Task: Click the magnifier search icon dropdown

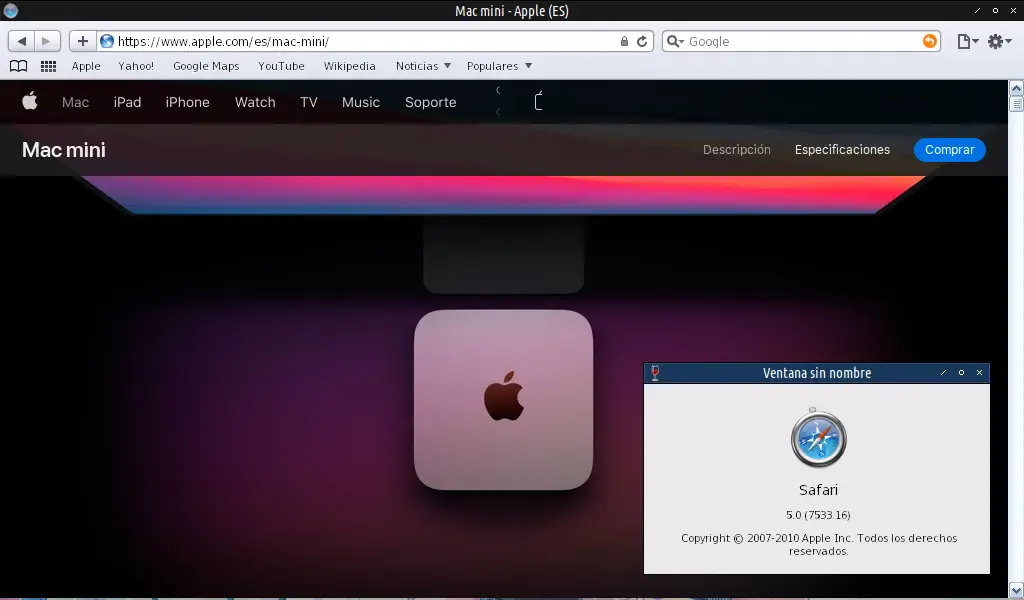Action: (x=675, y=41)
